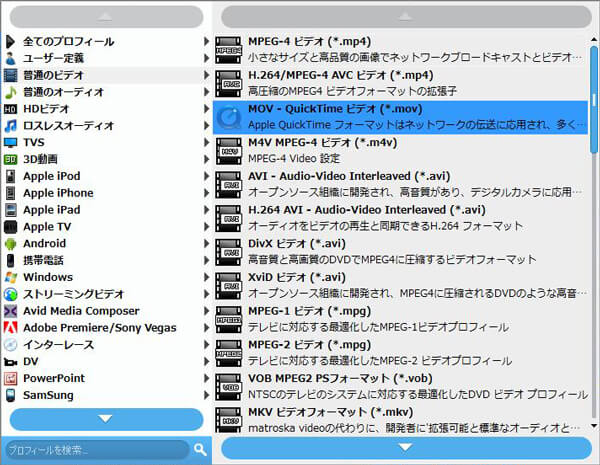Click the search magnifier icon
The width and height of the screenshot is (600, 465).
200,449
